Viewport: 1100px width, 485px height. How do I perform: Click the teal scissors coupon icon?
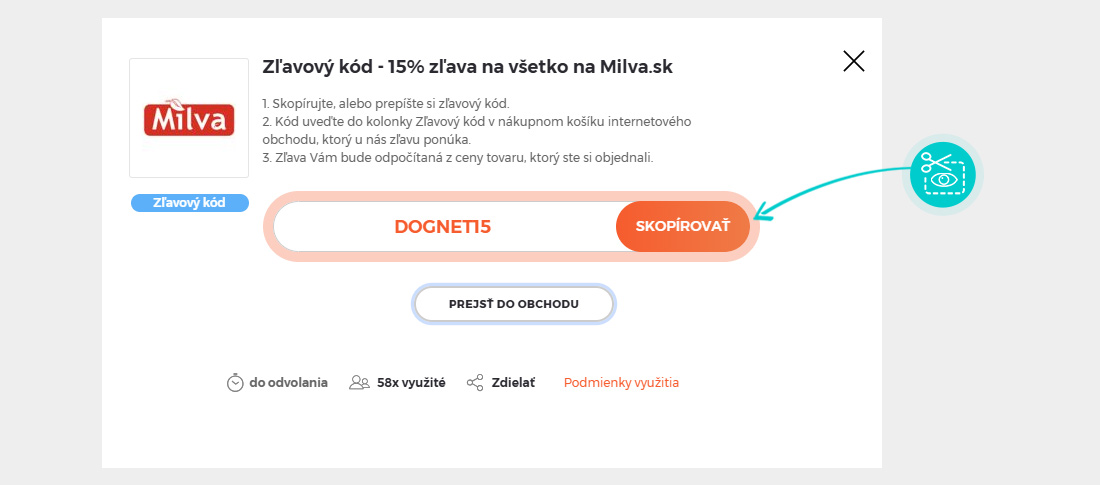943,174
